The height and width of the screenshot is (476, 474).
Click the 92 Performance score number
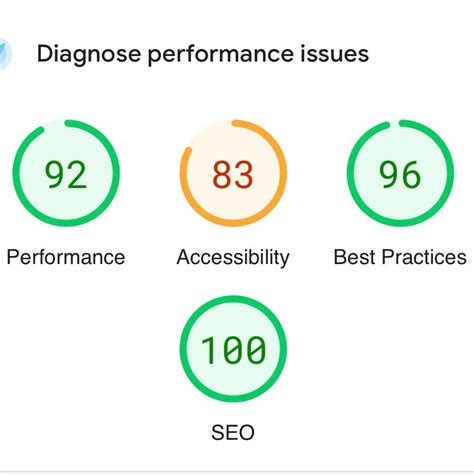tap(66, 174)
